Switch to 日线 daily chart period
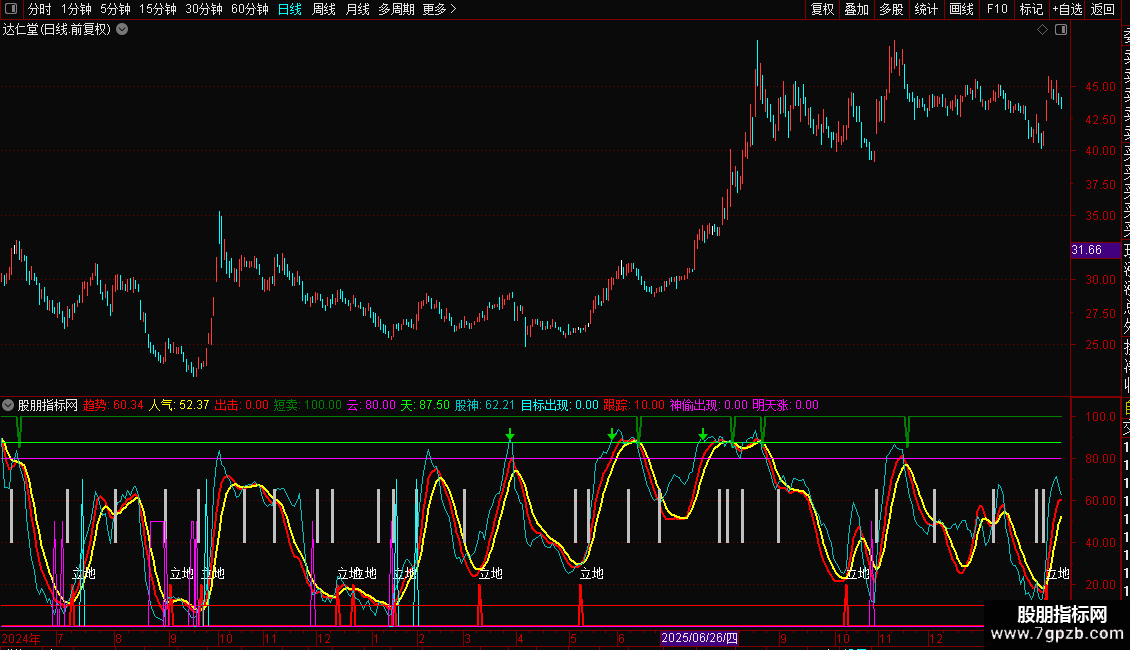 click(289, 9)
